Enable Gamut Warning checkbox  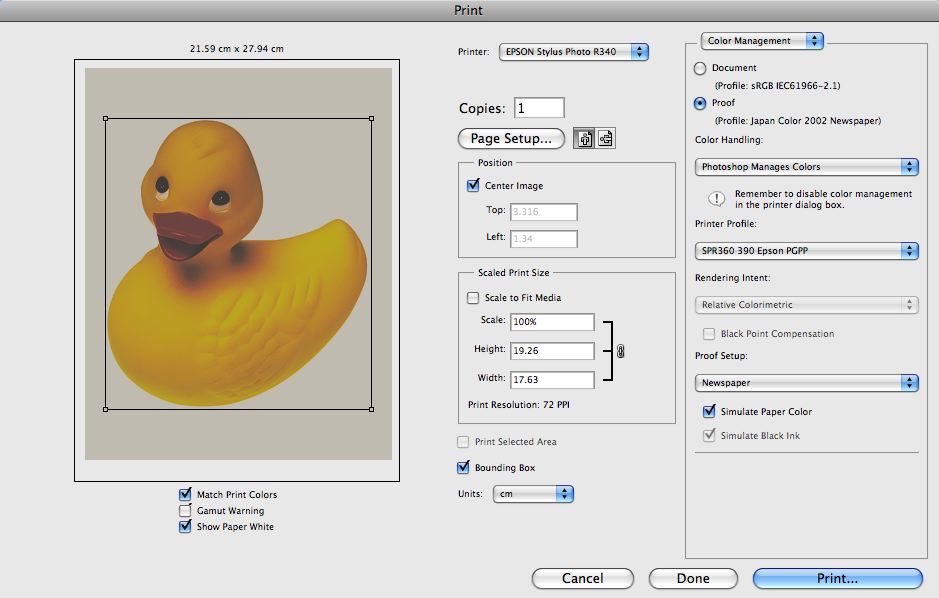pos(185,511)
